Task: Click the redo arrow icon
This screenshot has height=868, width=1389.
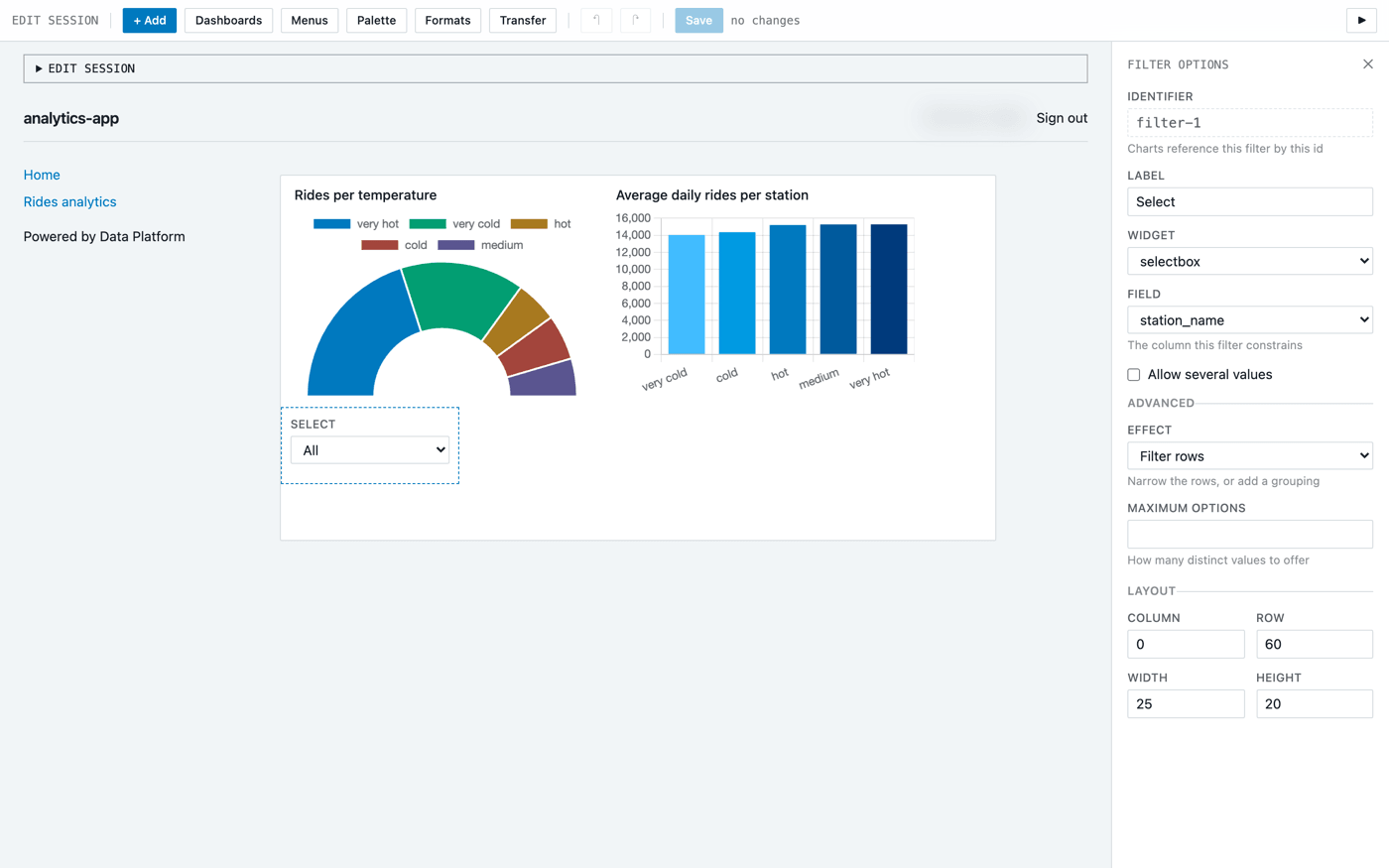Action: pyautogui.click(x=636, y=20)
